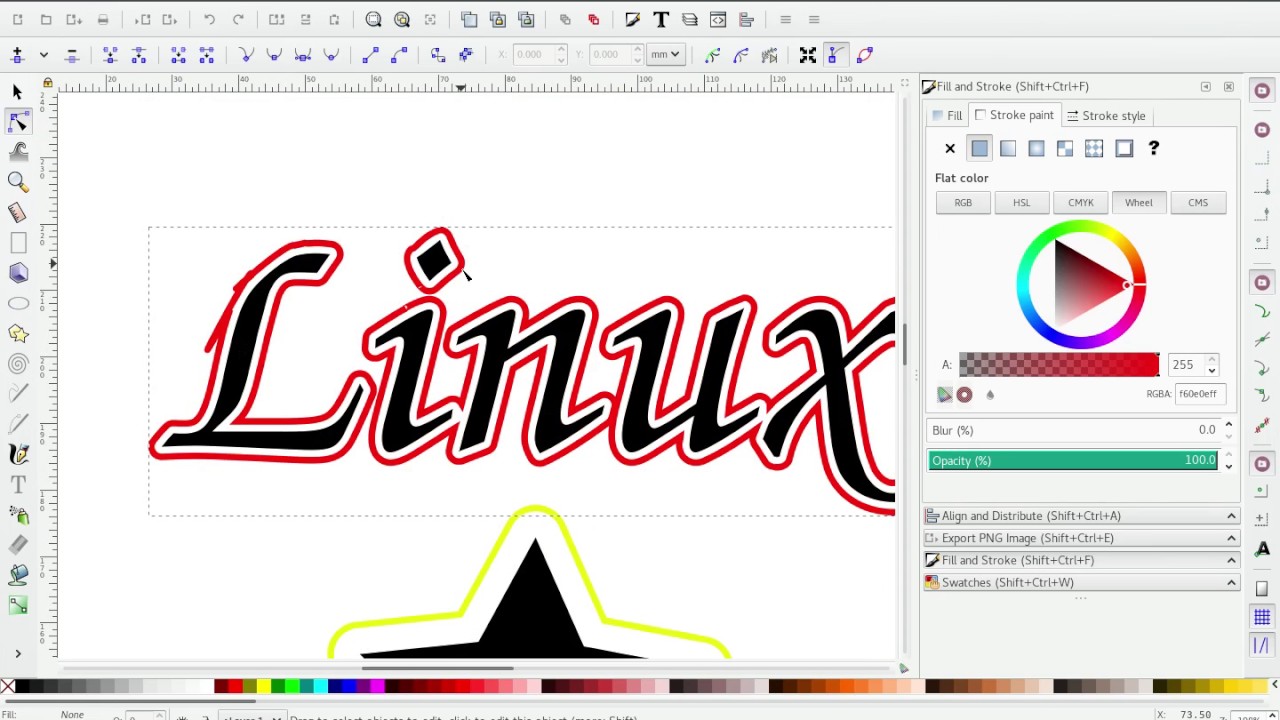Switch to the Fill tab
1280x720 pixels.
coord(947,116)
